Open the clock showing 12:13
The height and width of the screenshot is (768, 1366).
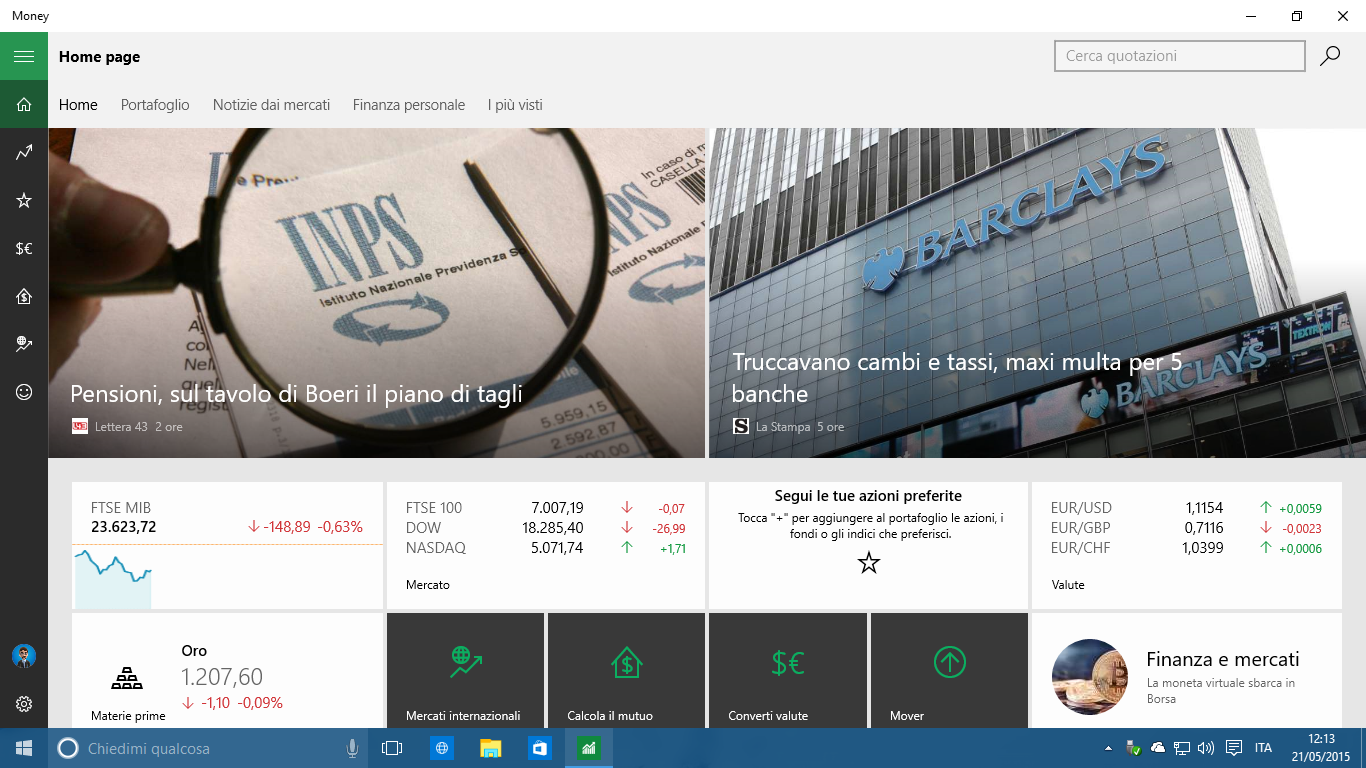coord(1321,748)
